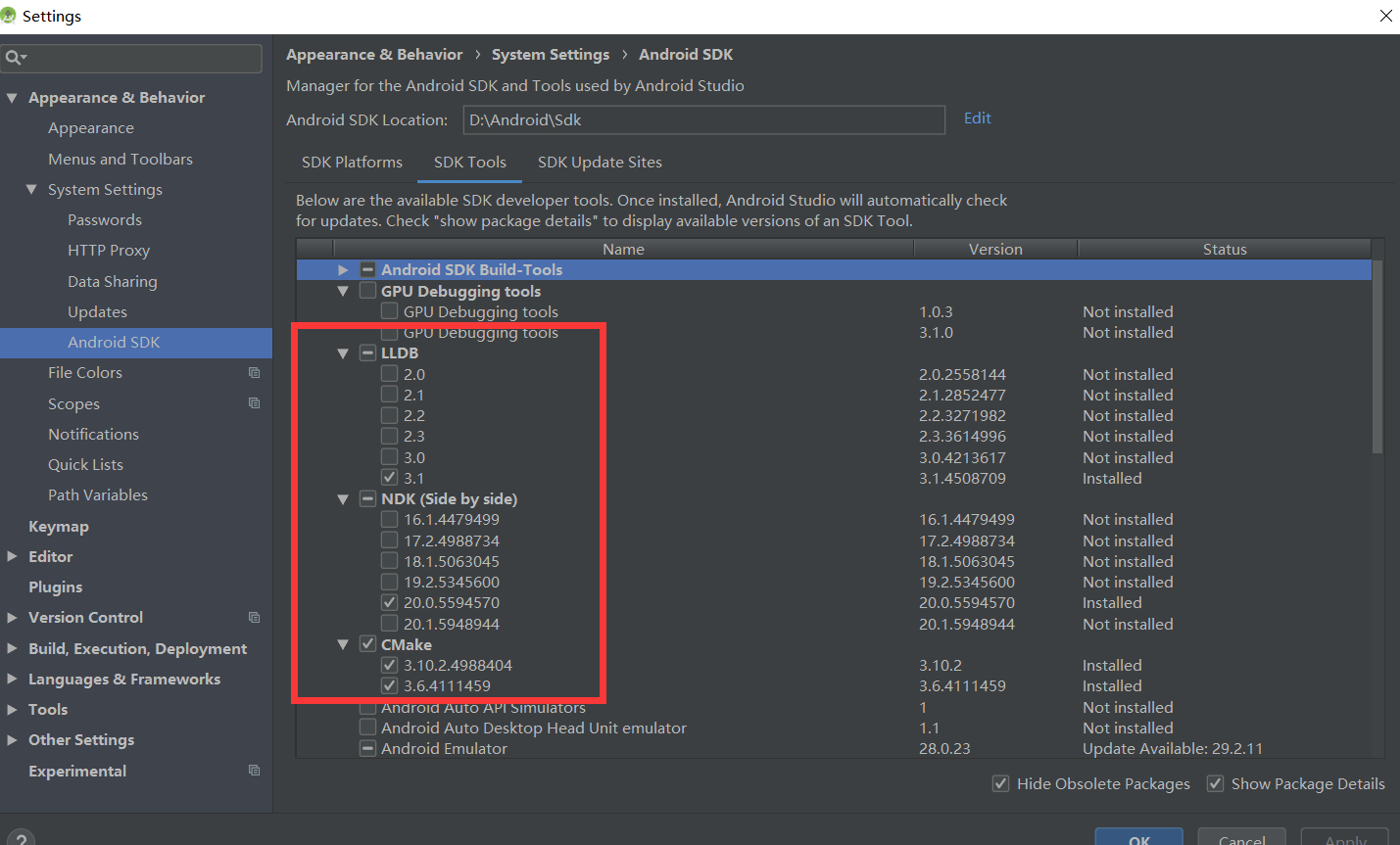
Task: Uncheck CMake 3.10.2.4988404
Action: tap(390, 665)
